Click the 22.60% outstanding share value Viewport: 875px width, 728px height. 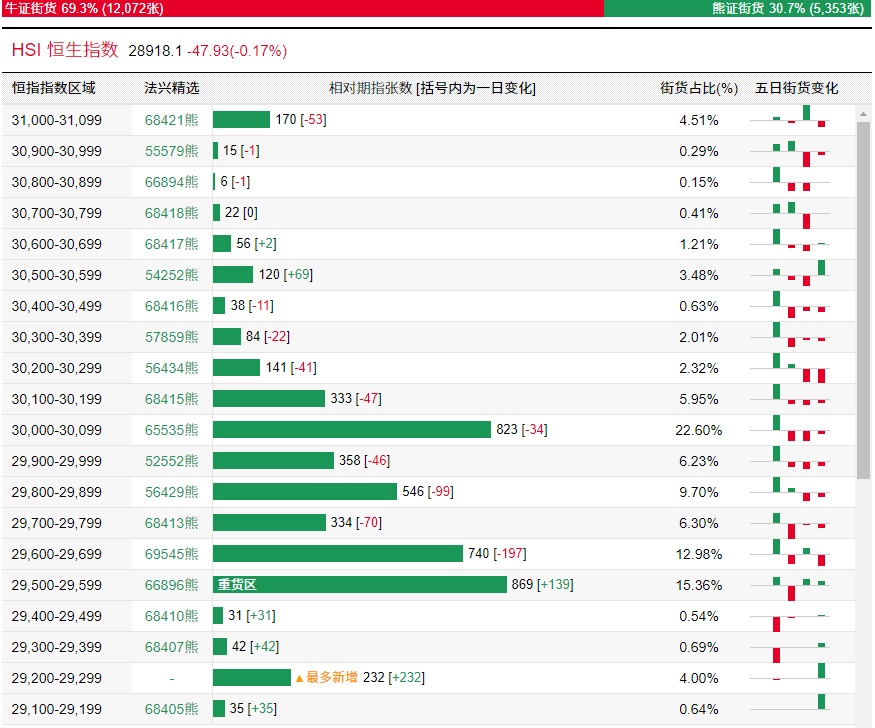pos(699,430)
